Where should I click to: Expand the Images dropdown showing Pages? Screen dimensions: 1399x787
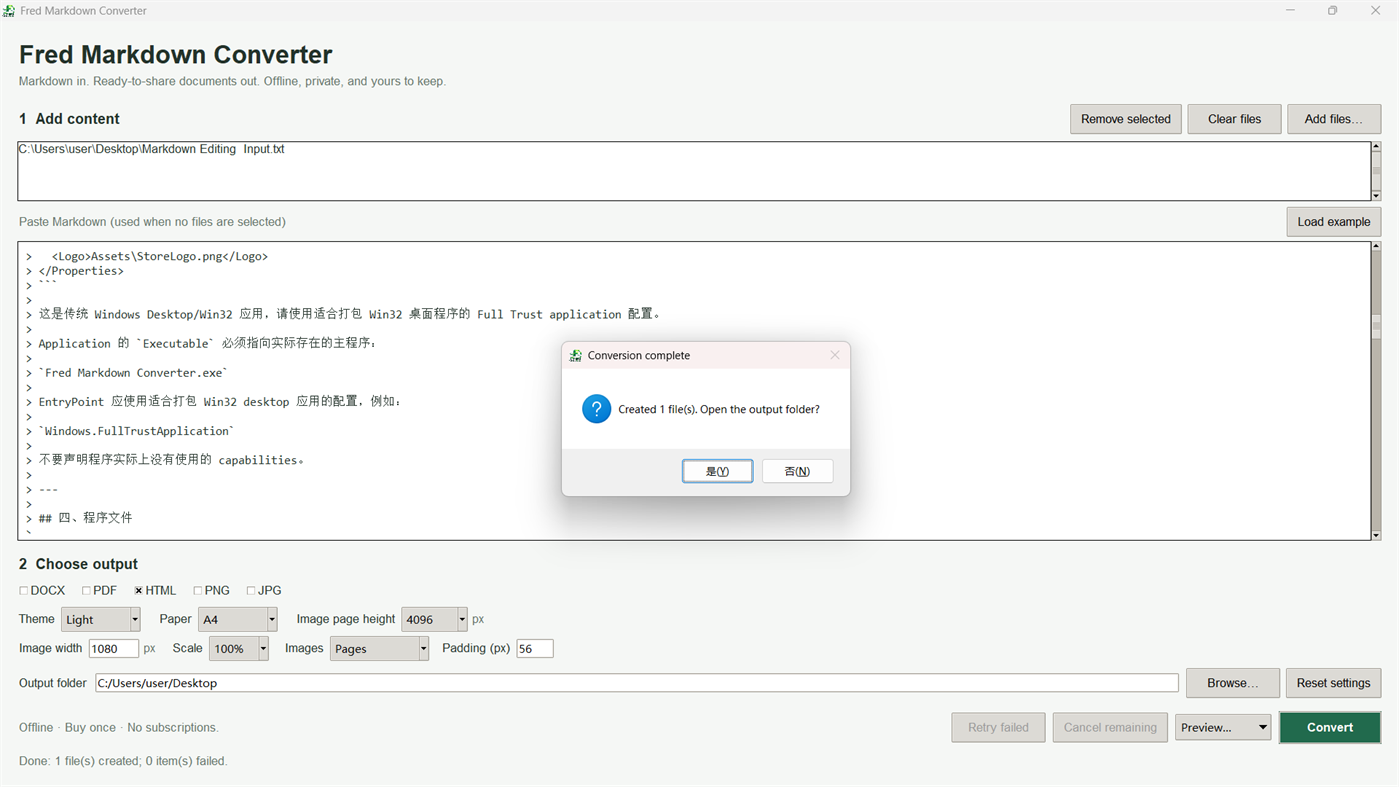379,649
